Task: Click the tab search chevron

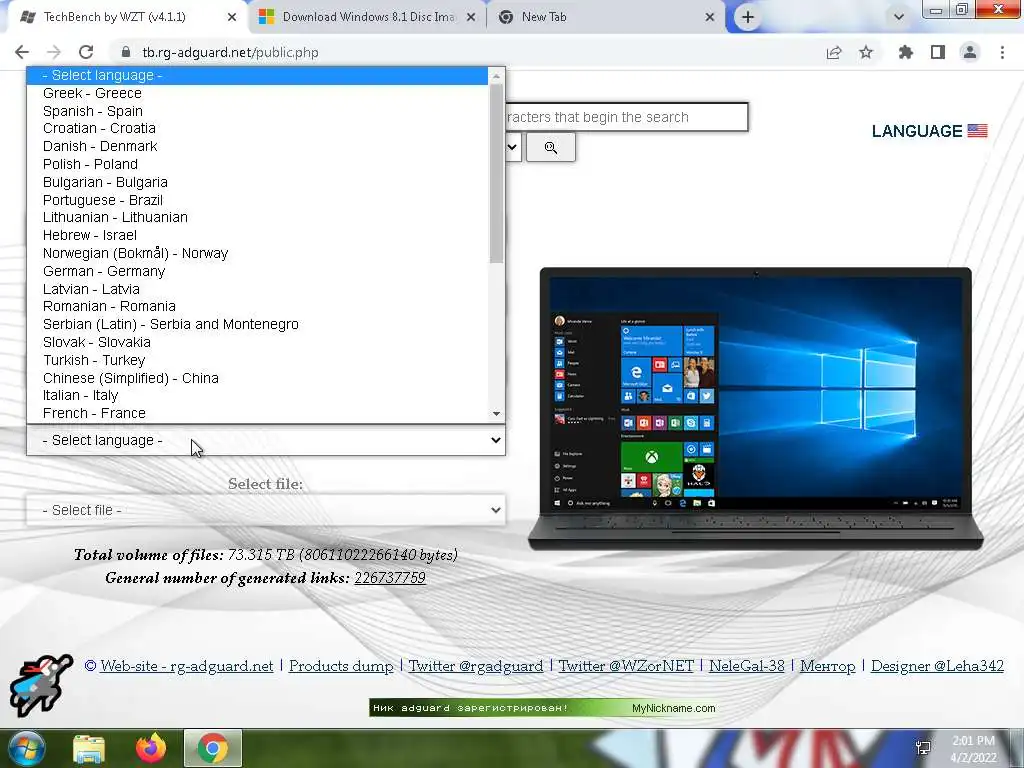Action: 899,17
